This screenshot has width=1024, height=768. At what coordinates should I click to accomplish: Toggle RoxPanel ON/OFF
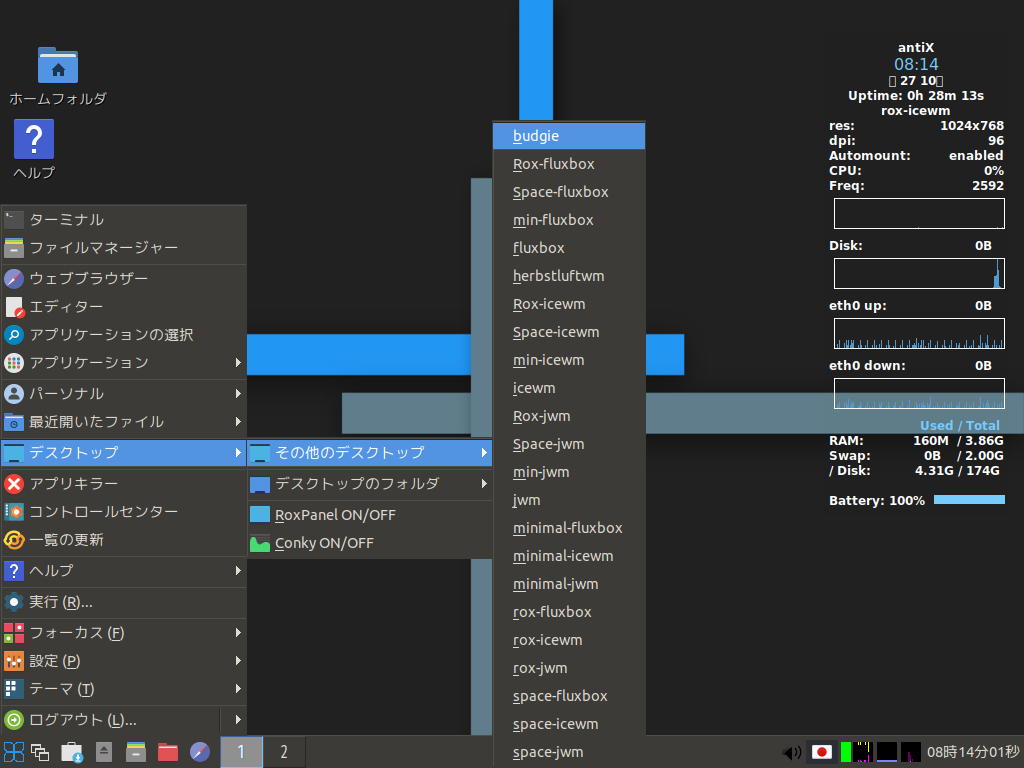[370, 515]
